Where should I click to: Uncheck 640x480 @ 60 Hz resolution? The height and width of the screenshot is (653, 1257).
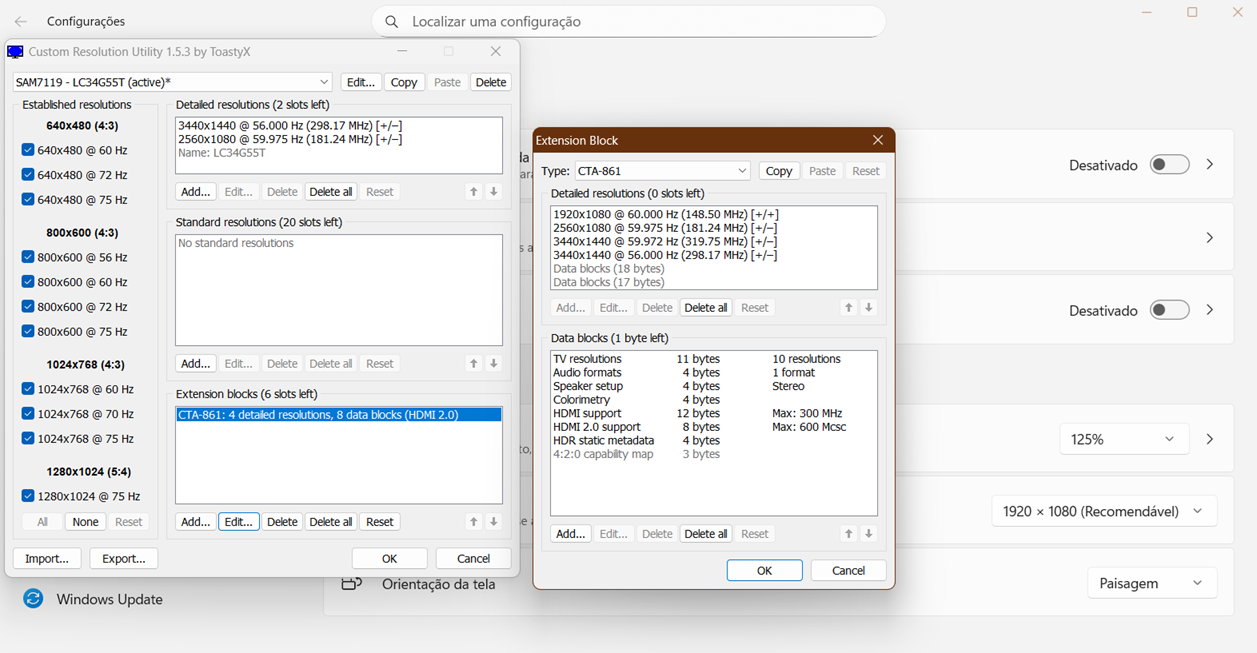(28, 150)
